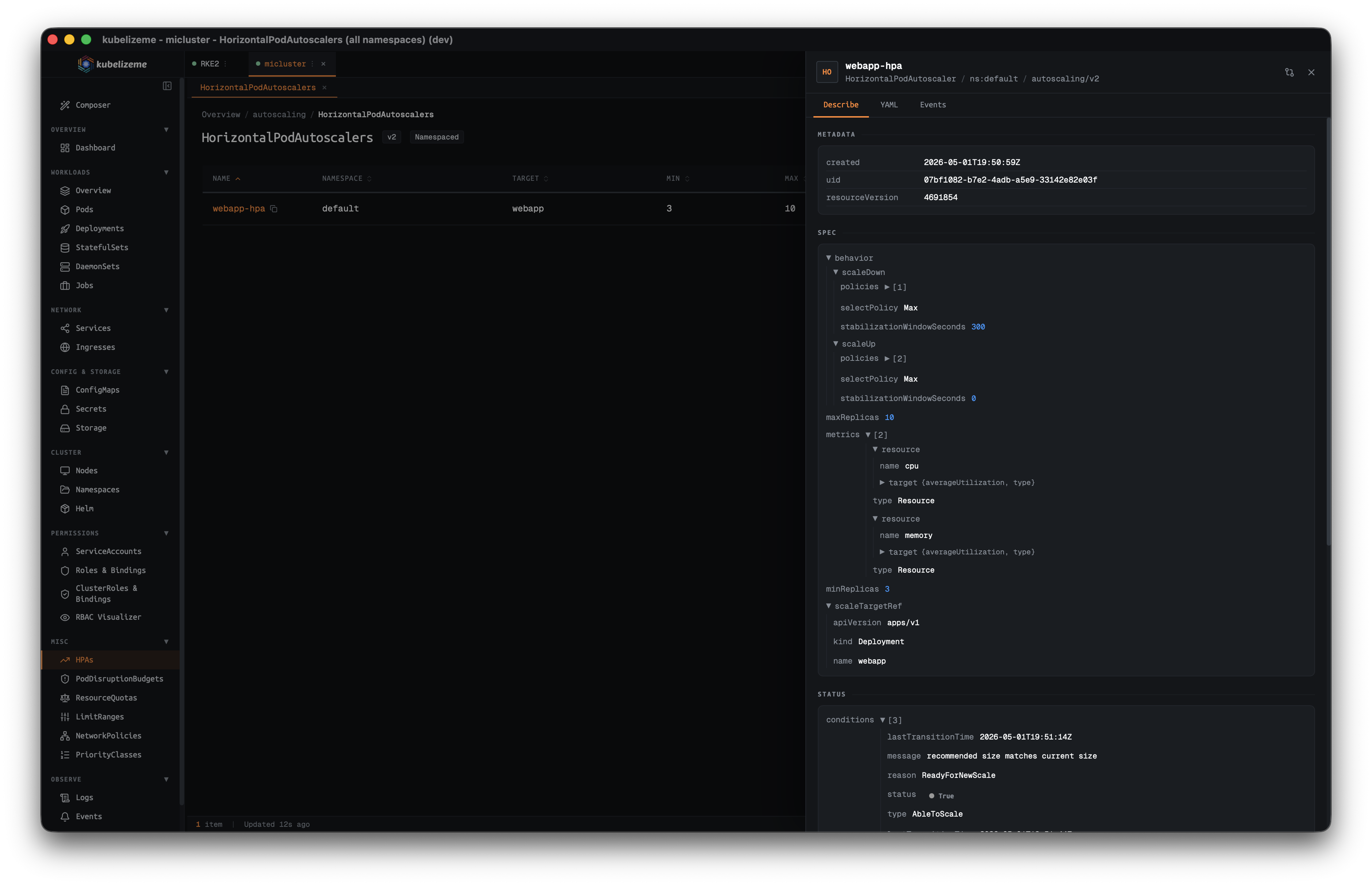Image resolution: width=1372 pixels, height=886 pixels.
Task: Click the ResourceQuotas scale icon
Action: pyautogui.click(x=65, y=698)
